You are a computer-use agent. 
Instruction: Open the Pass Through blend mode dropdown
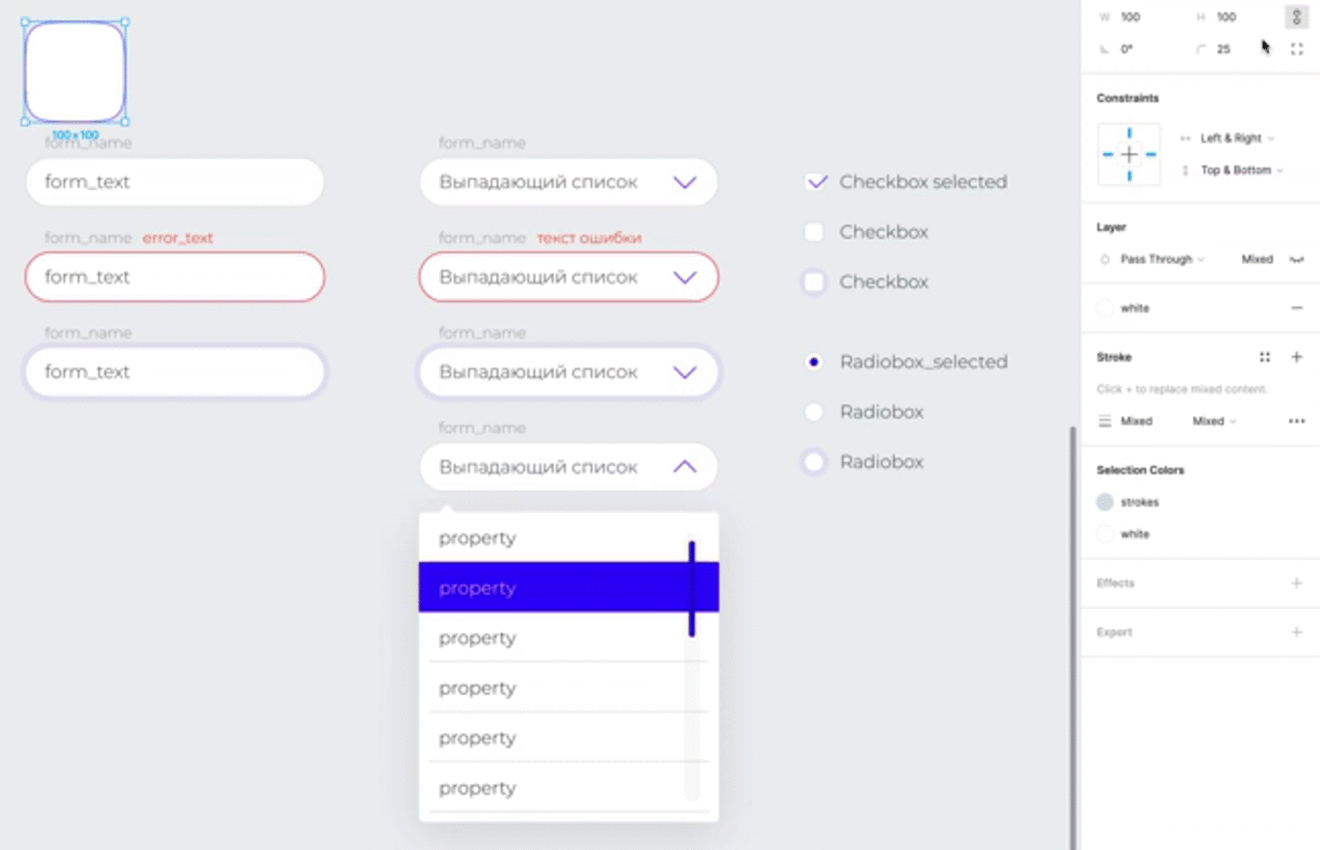point(1162,259)
